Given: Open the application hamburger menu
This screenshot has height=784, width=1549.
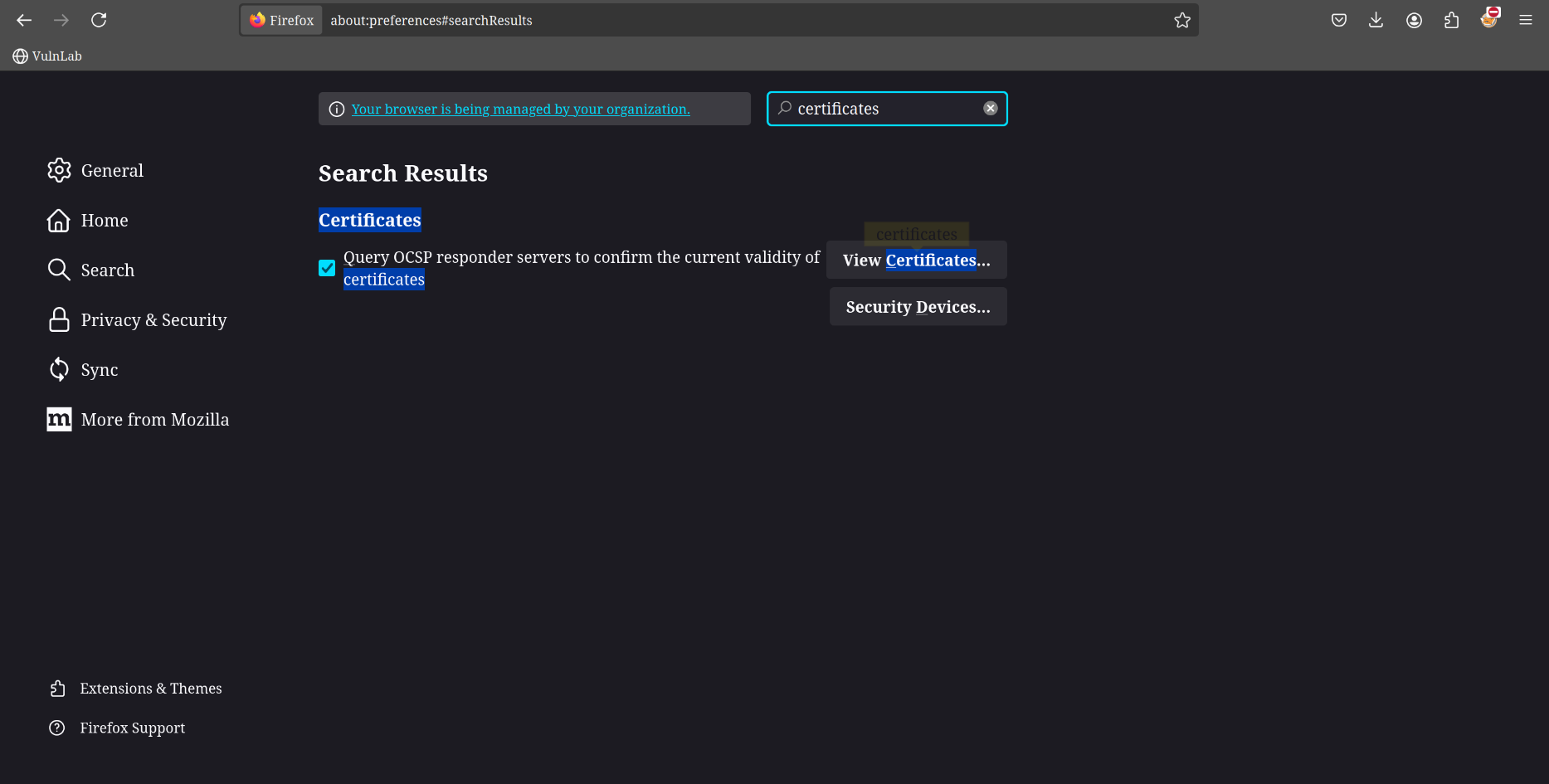Looking at the screenshot, I should point(1526,20).
